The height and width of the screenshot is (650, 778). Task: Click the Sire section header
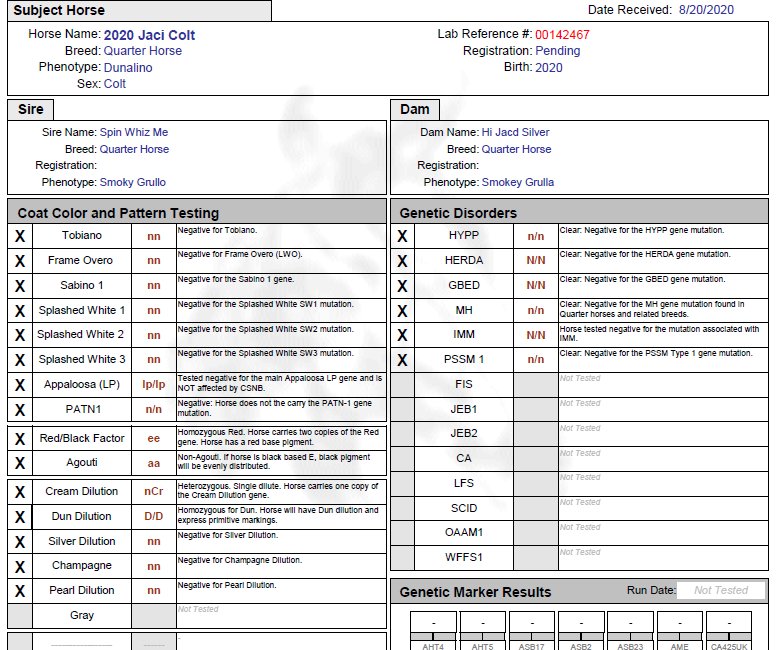(31, 110)
